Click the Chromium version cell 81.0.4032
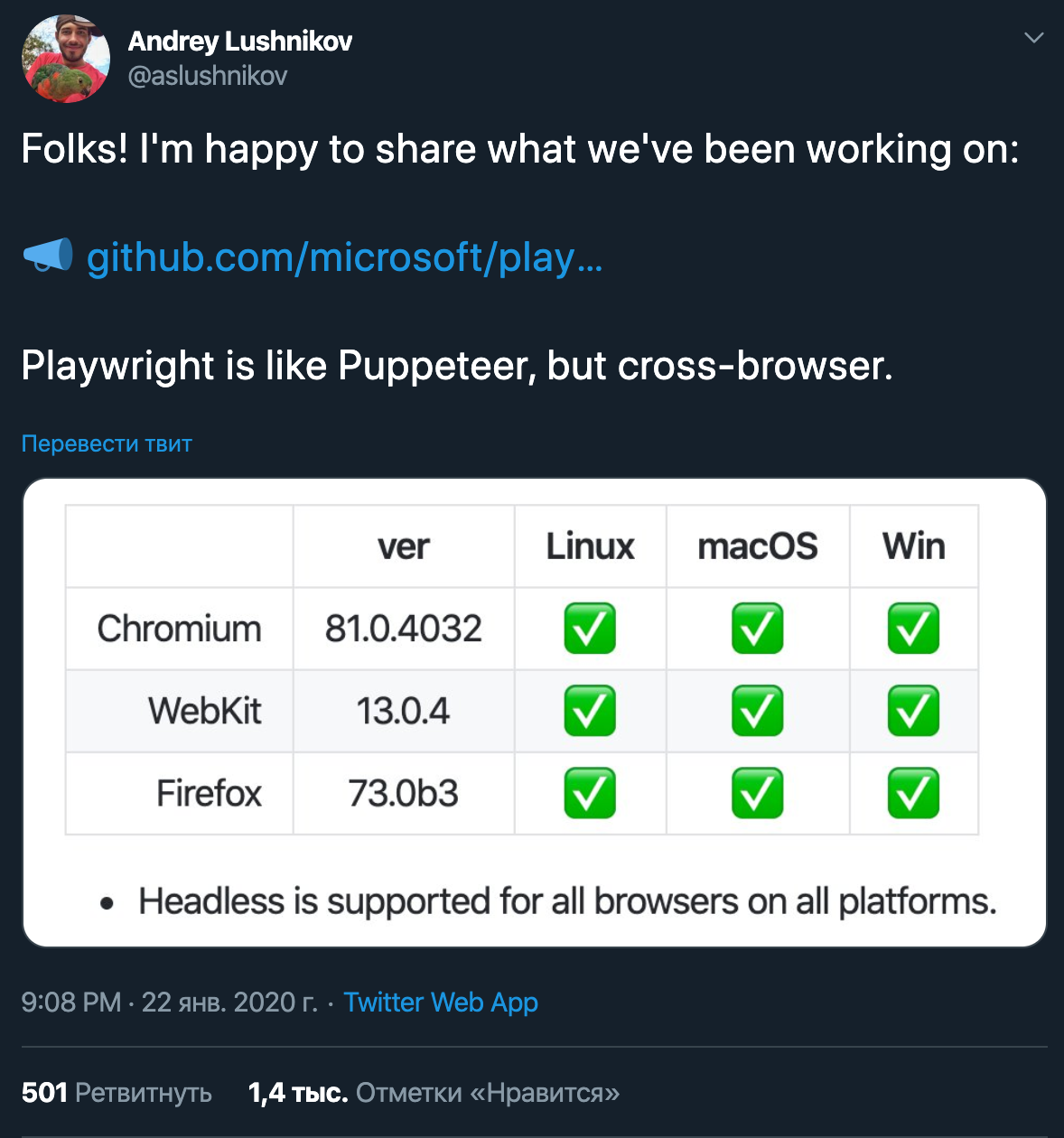Screen dimensions: 1064x1138 (x=403, y=629)
